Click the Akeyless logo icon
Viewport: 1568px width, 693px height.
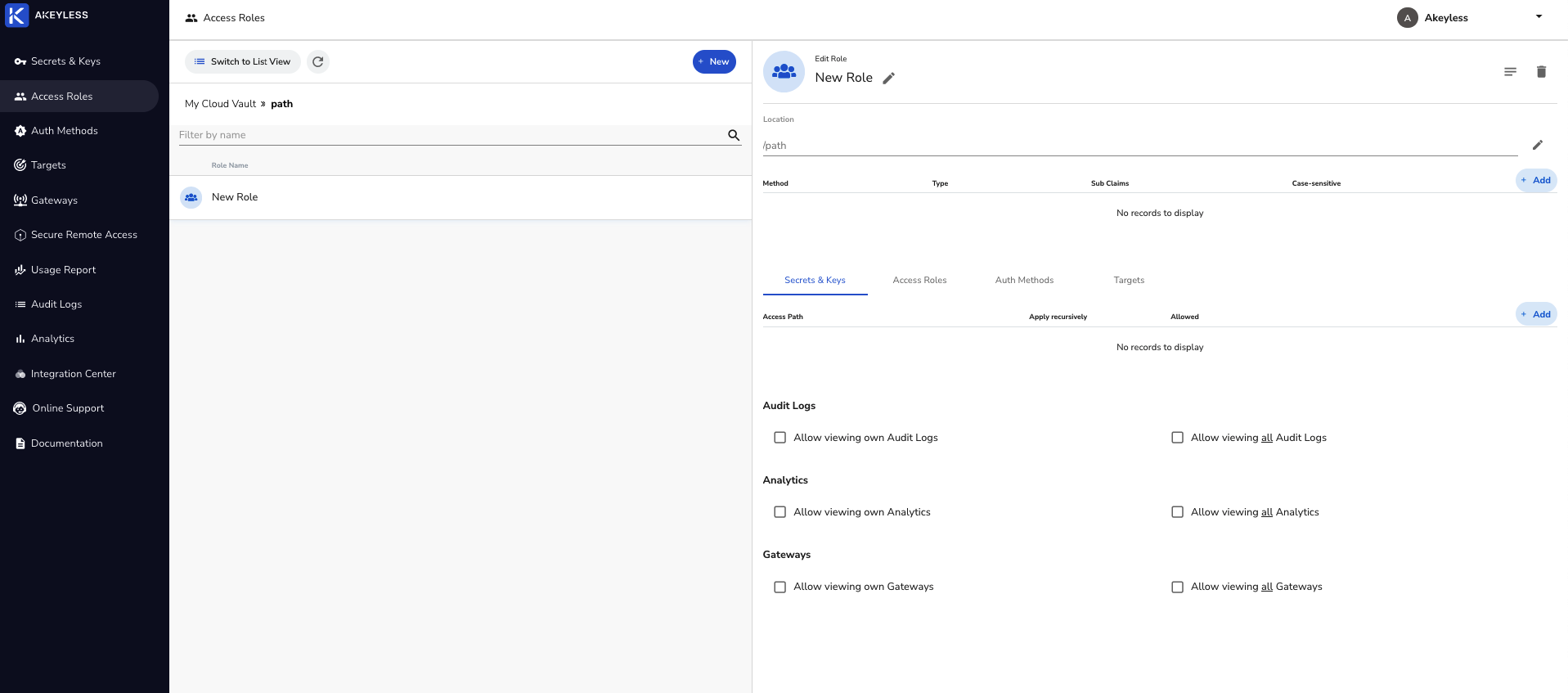tap(16, 15)
